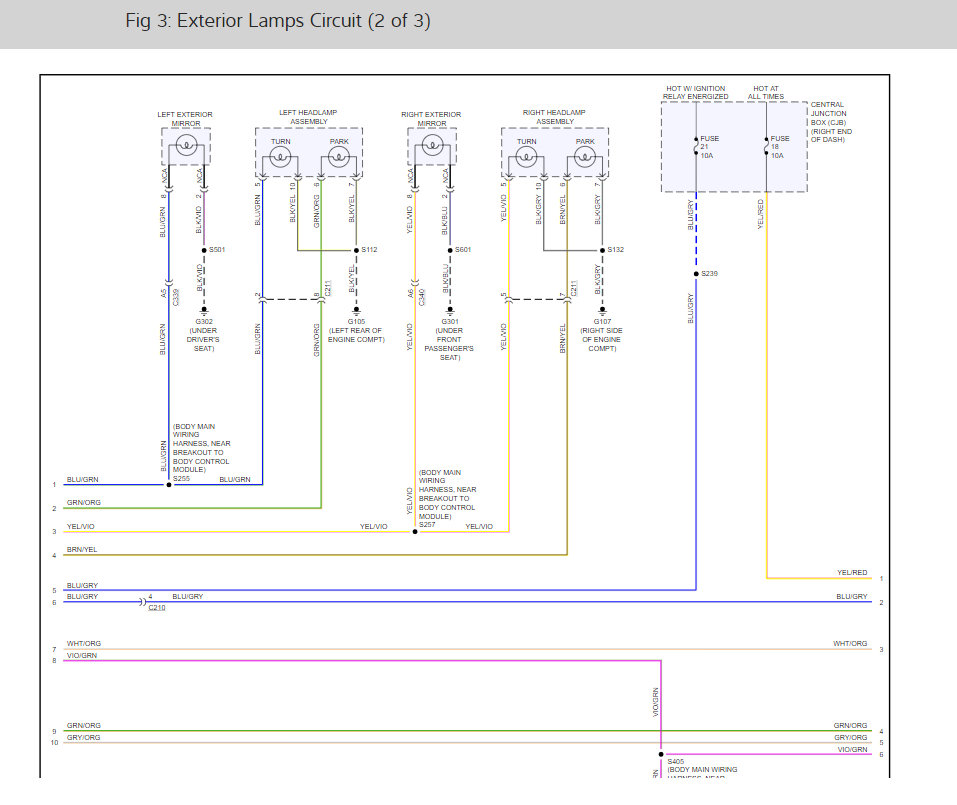
Task: Click the Right Exterior Mirror lamp symbol
Action: point(433,145)
